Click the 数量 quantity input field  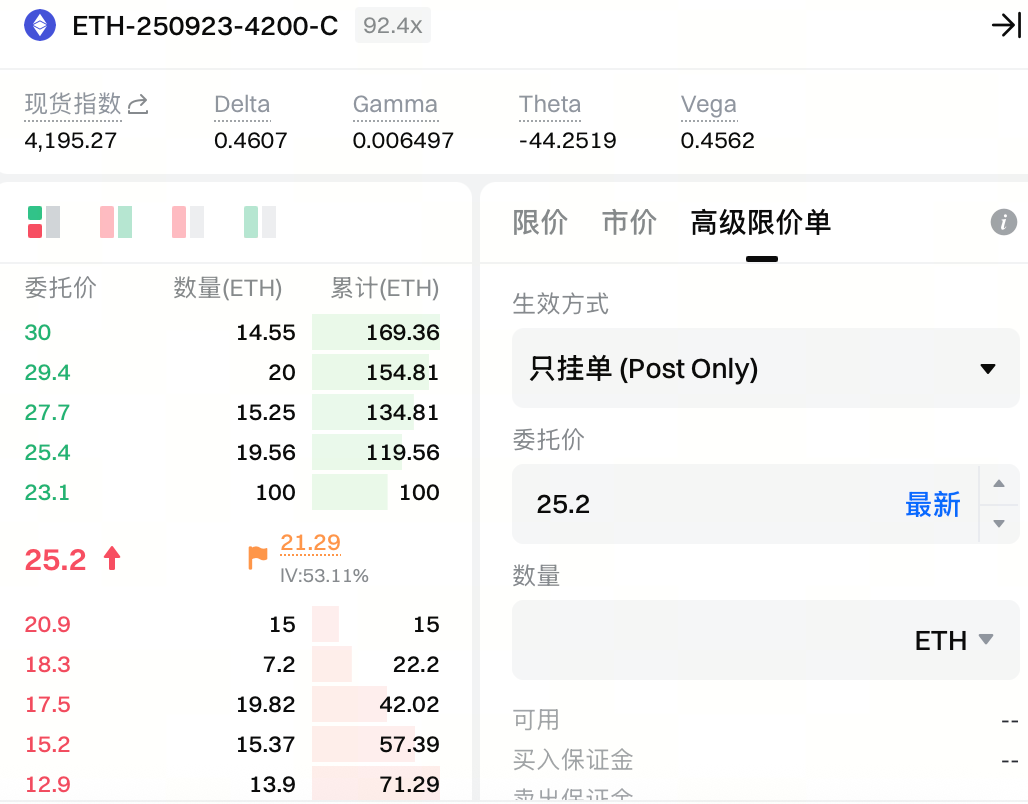click(700, 640)
